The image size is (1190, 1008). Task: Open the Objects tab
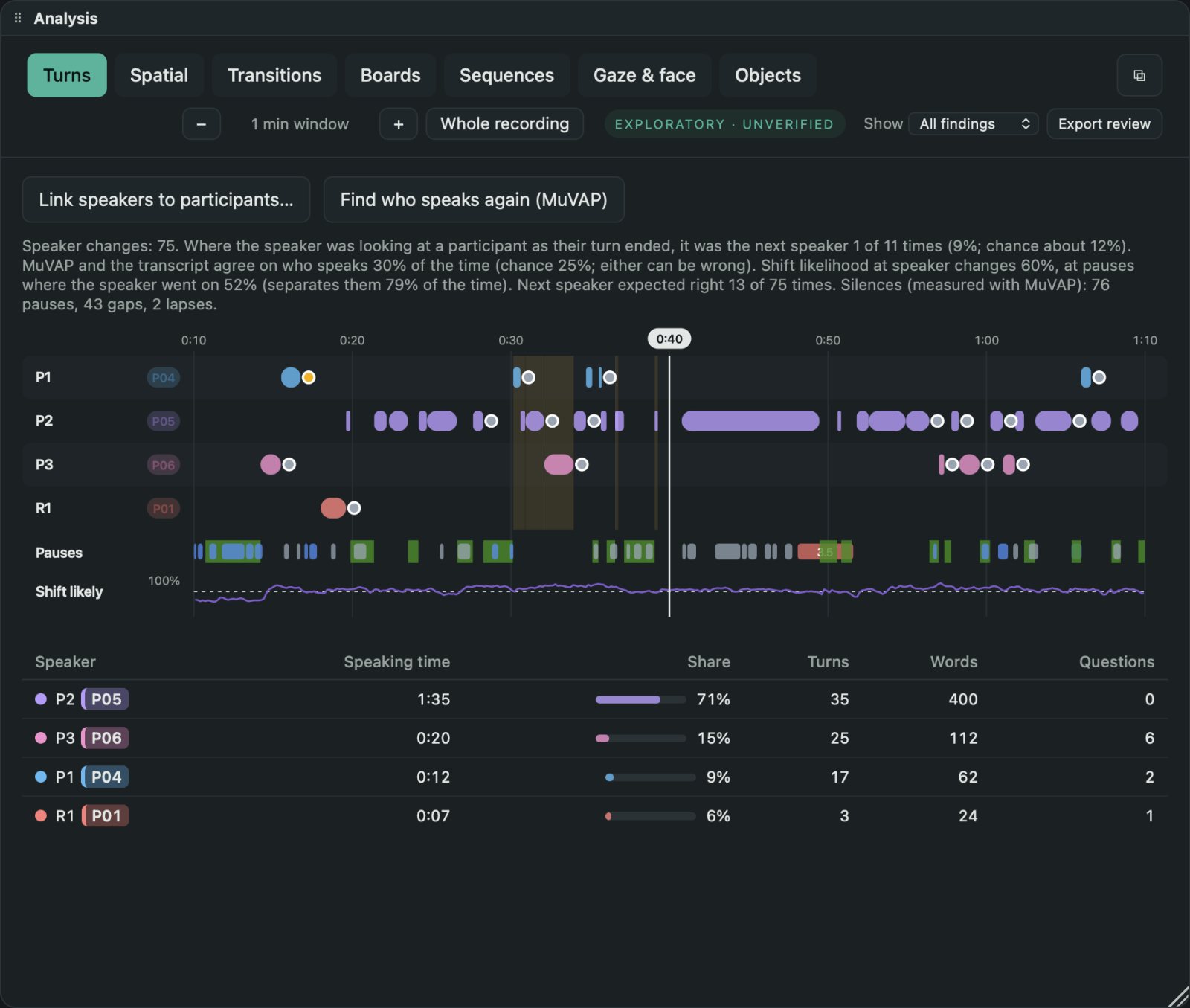[x=768, y=75]
